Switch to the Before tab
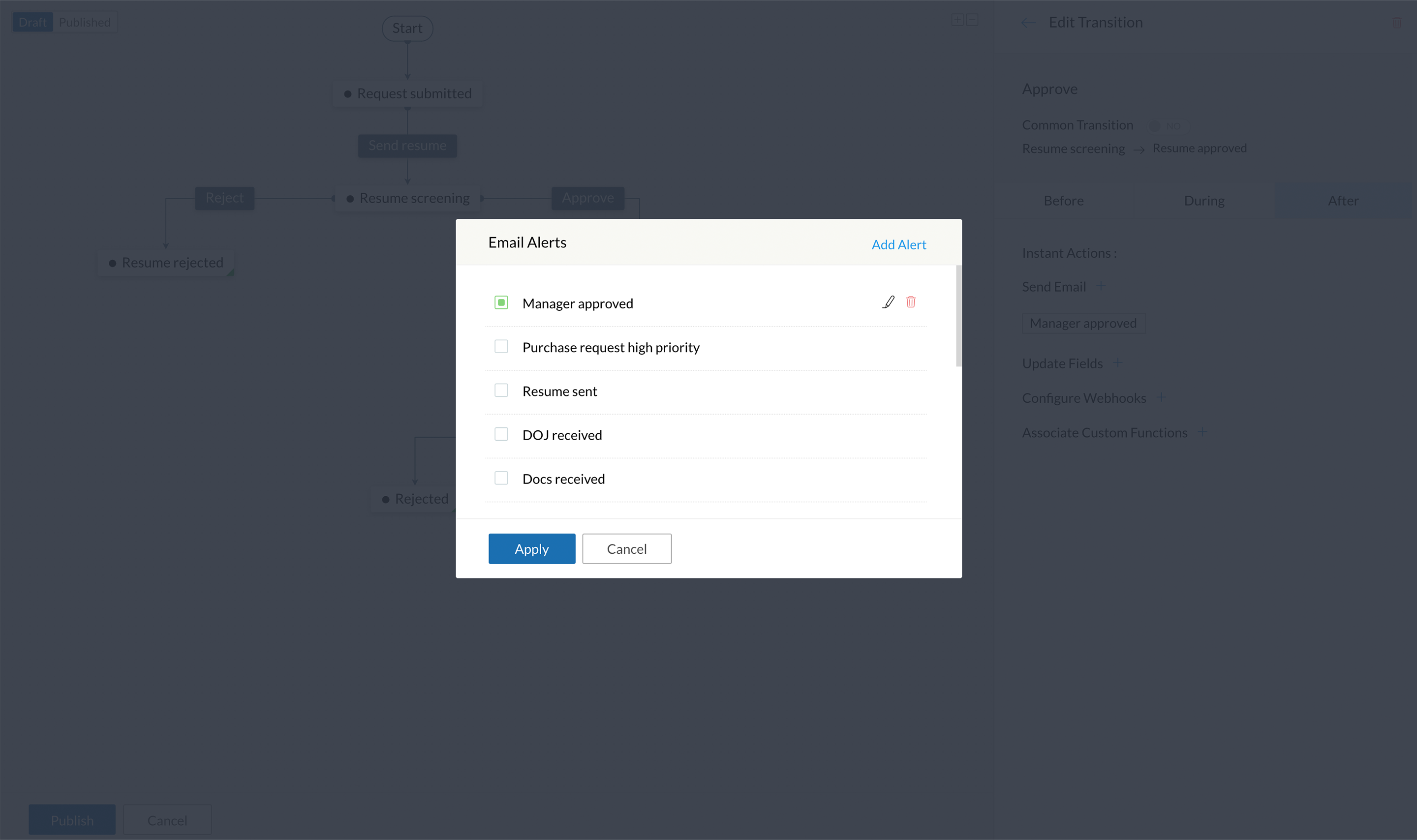Viewport: 1417px width, 840px height. (x=1063, y=201)
